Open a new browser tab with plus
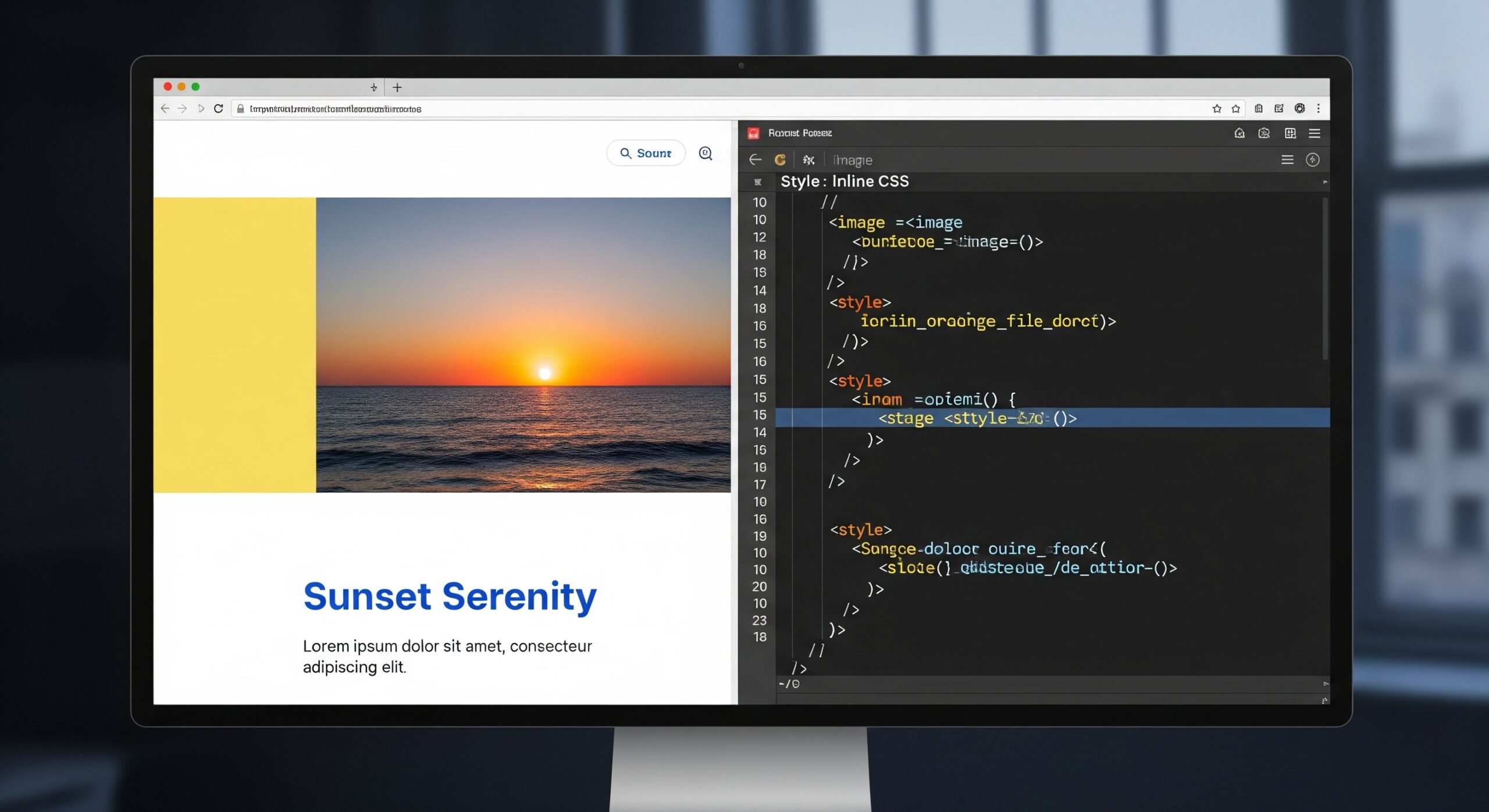Viewport: 1489px width, 812px height. [397, 87]
